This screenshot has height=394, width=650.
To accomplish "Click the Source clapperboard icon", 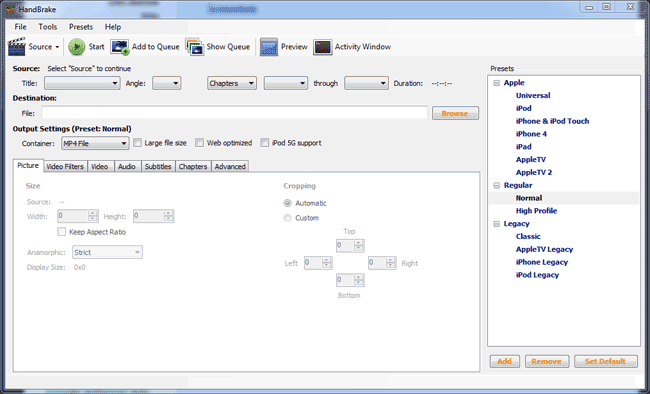I will click(x=17, y=47).
